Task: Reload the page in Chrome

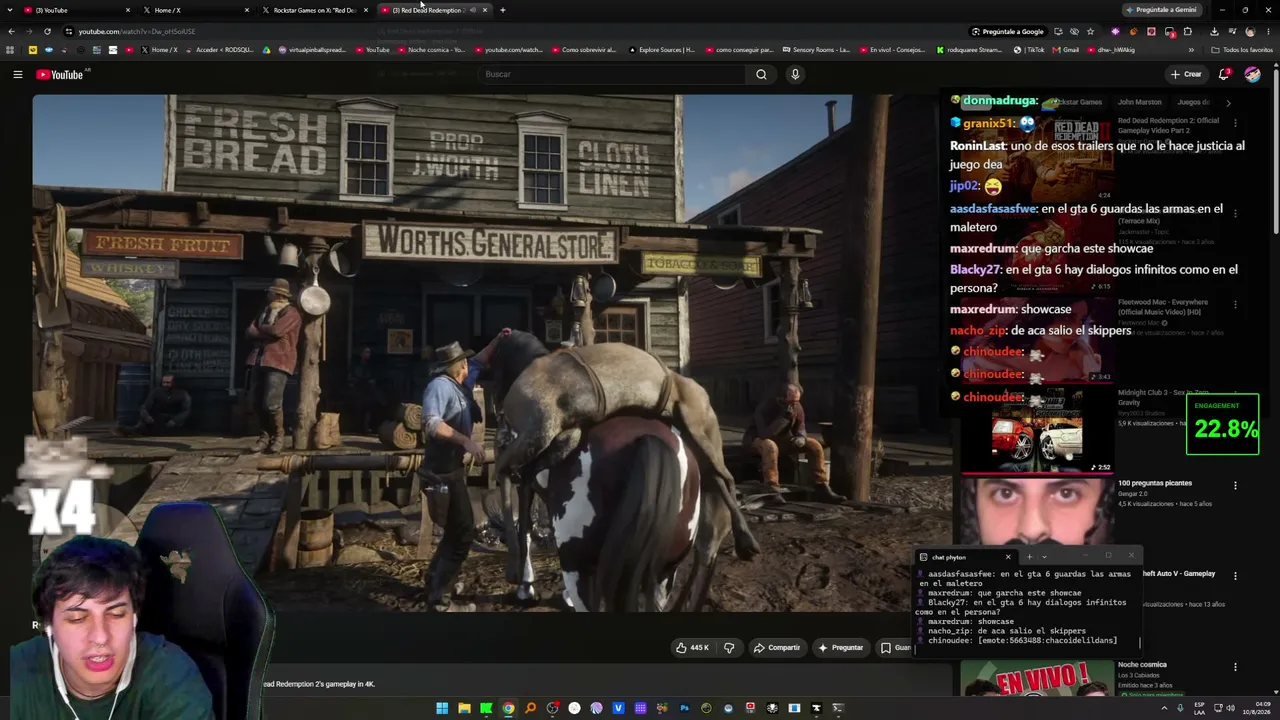Action: (47, 31)
